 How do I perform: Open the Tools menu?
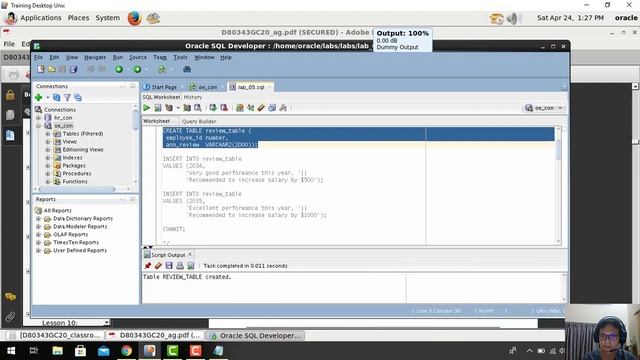pos(180,58)
